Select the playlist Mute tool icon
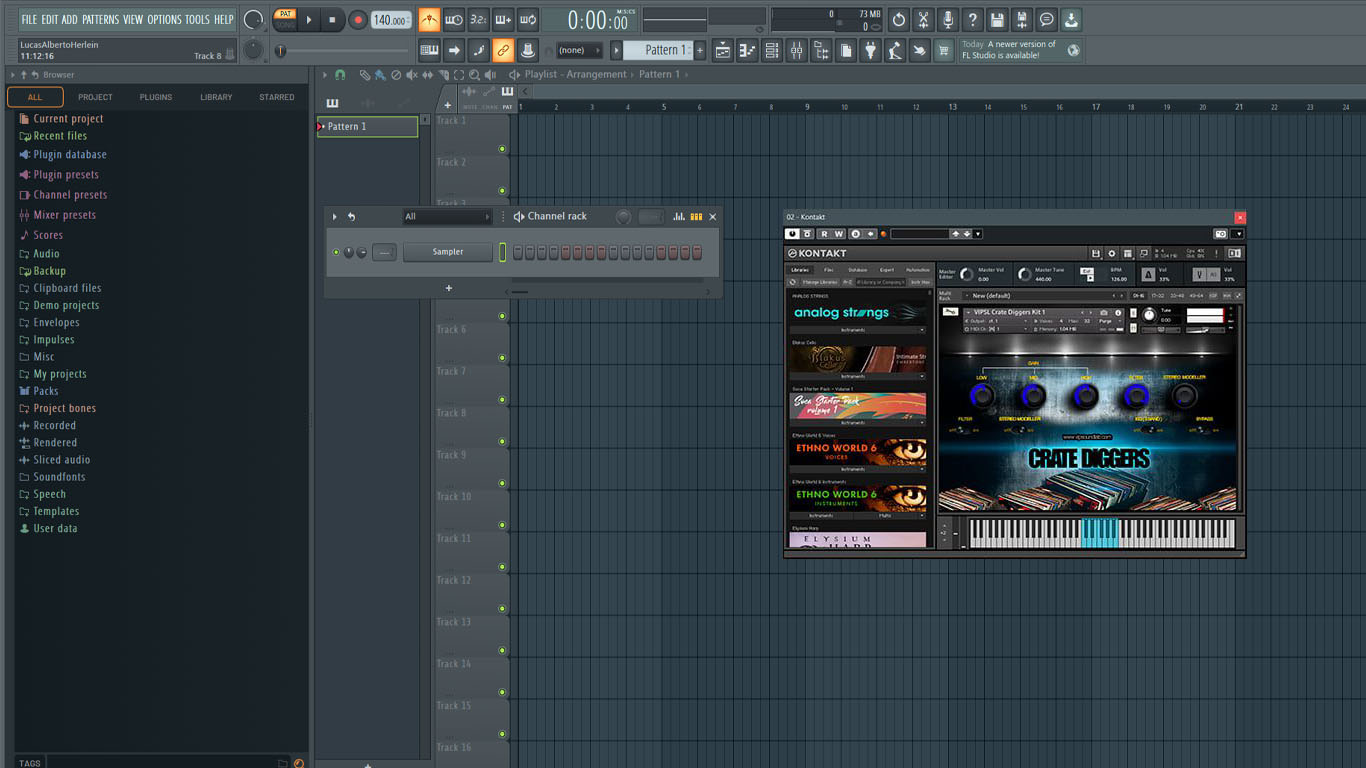The width and height of the screenshot is (1366, 768). click(412, 74)
